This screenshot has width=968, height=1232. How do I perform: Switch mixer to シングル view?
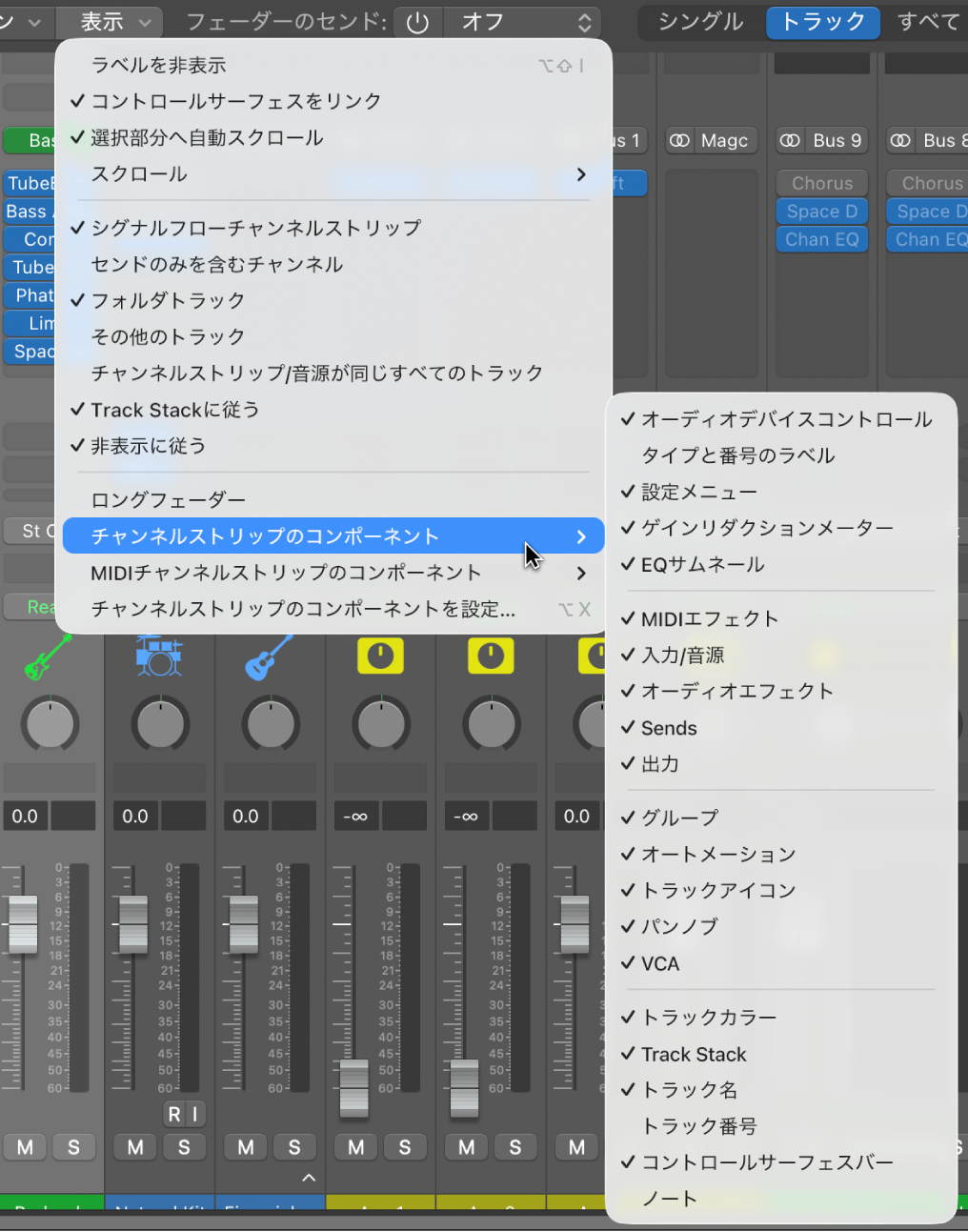[x=700, y=21]
